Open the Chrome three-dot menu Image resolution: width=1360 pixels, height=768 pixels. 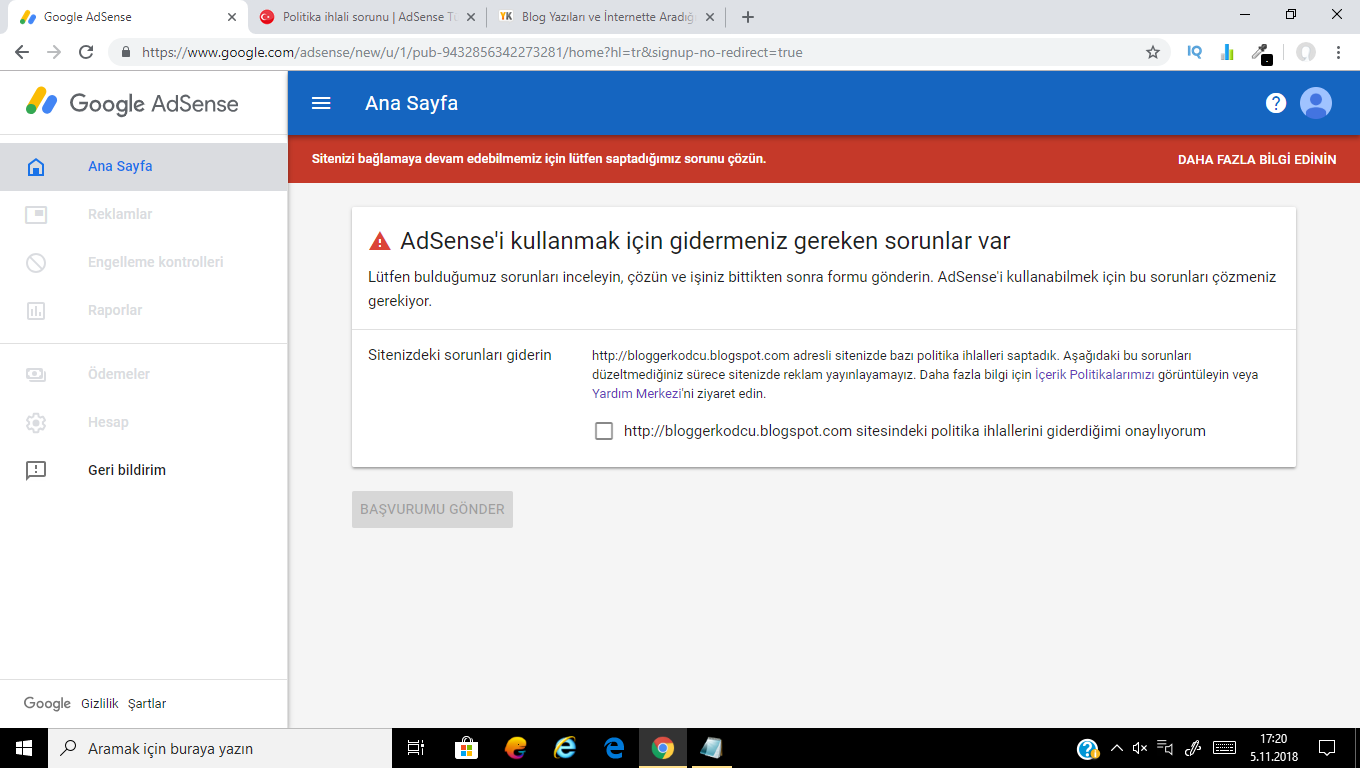click(1339, 52)
